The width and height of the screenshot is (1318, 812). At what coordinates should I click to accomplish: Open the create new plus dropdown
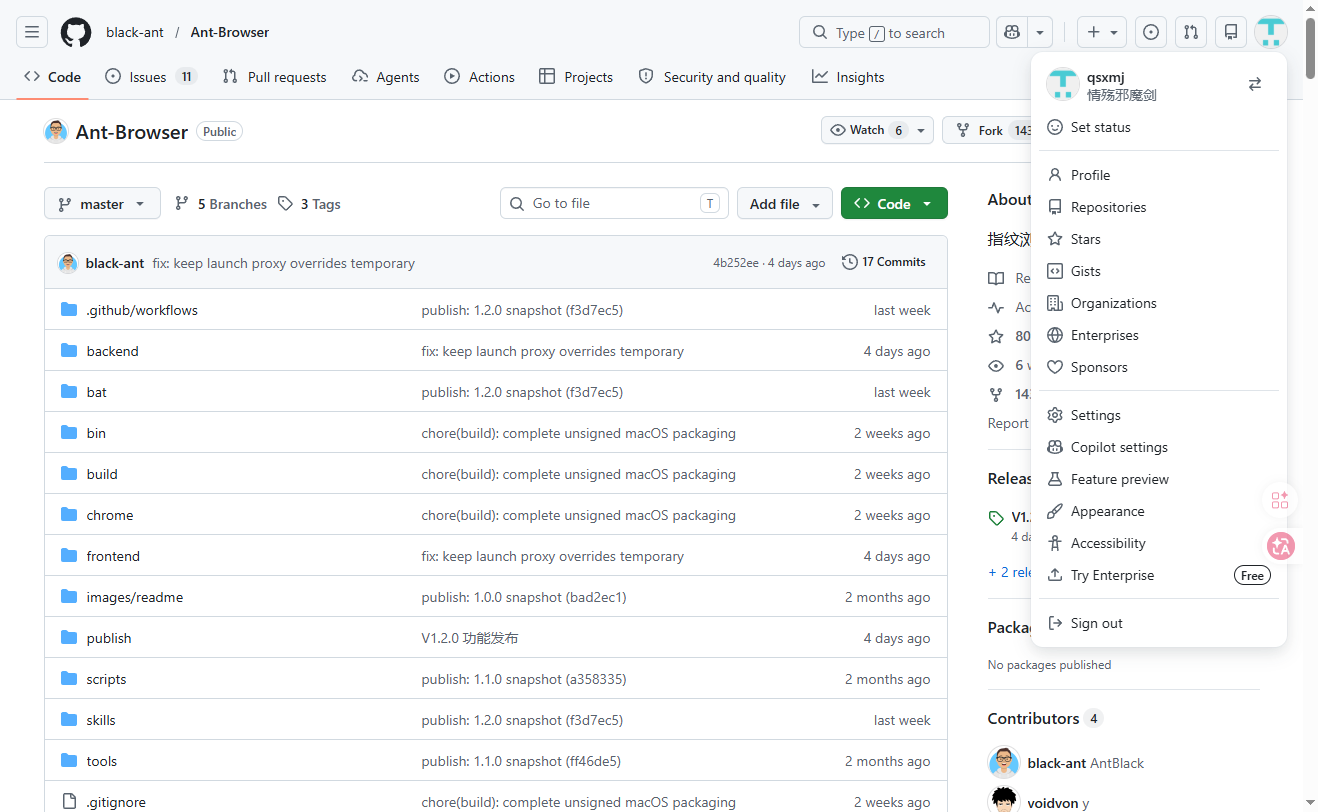point(1102,32)
